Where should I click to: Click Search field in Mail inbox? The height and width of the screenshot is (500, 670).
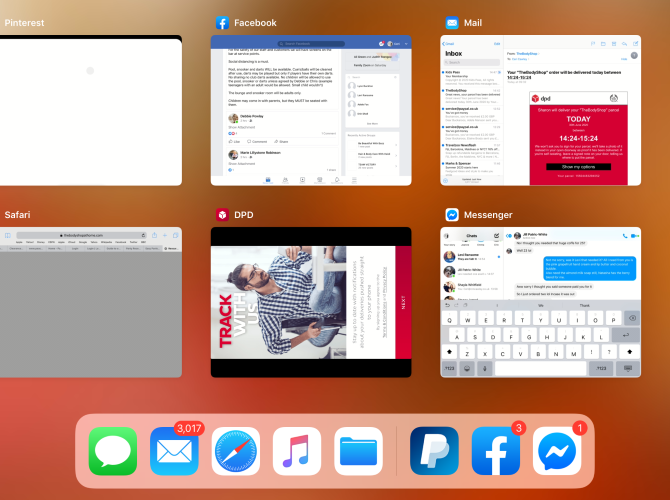(x=471, y=62)
